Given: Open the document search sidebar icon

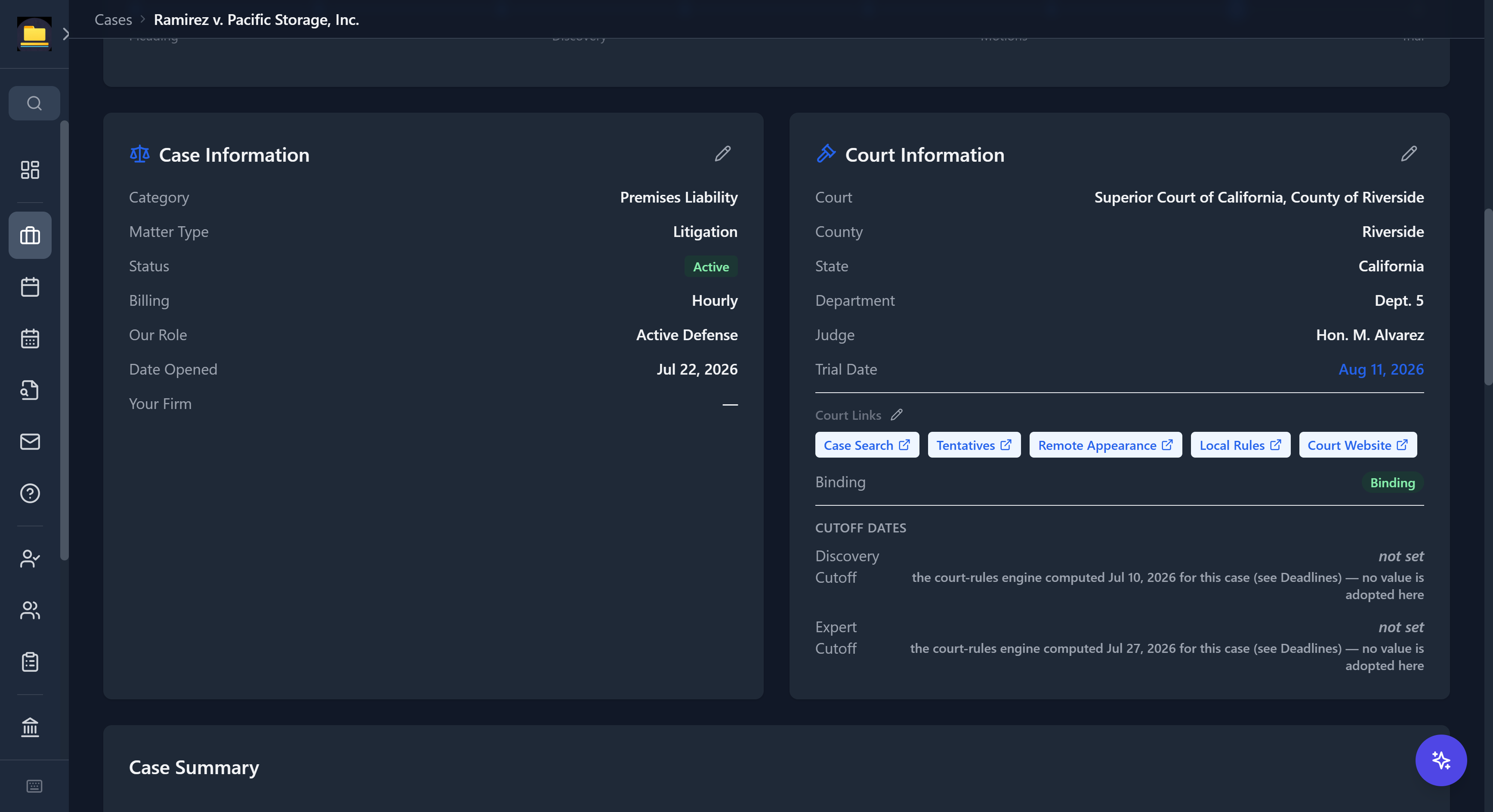Looking at the screenshot, I should coord(30,390).
